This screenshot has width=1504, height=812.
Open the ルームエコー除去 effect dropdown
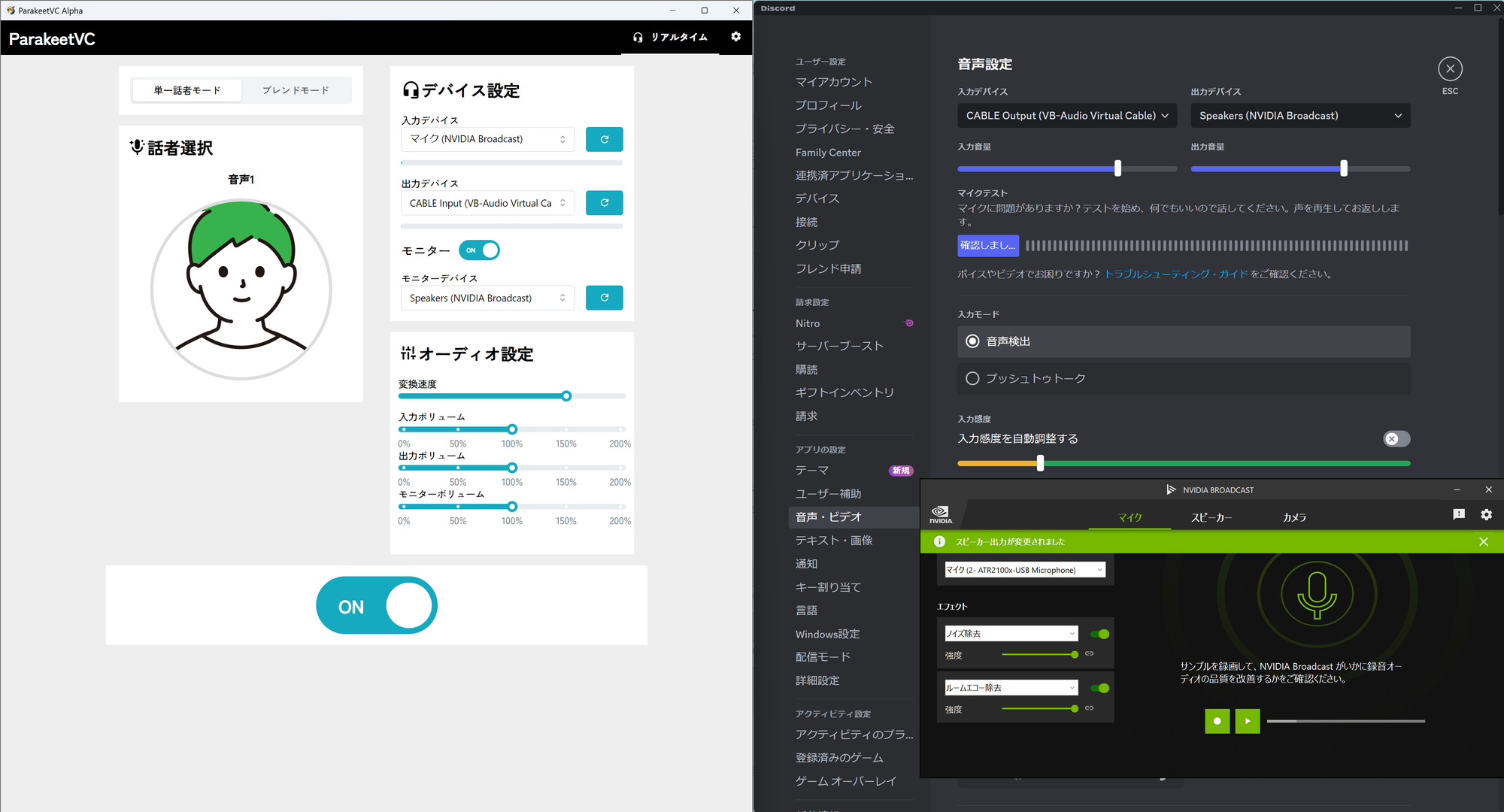(x=1011, y=688)
